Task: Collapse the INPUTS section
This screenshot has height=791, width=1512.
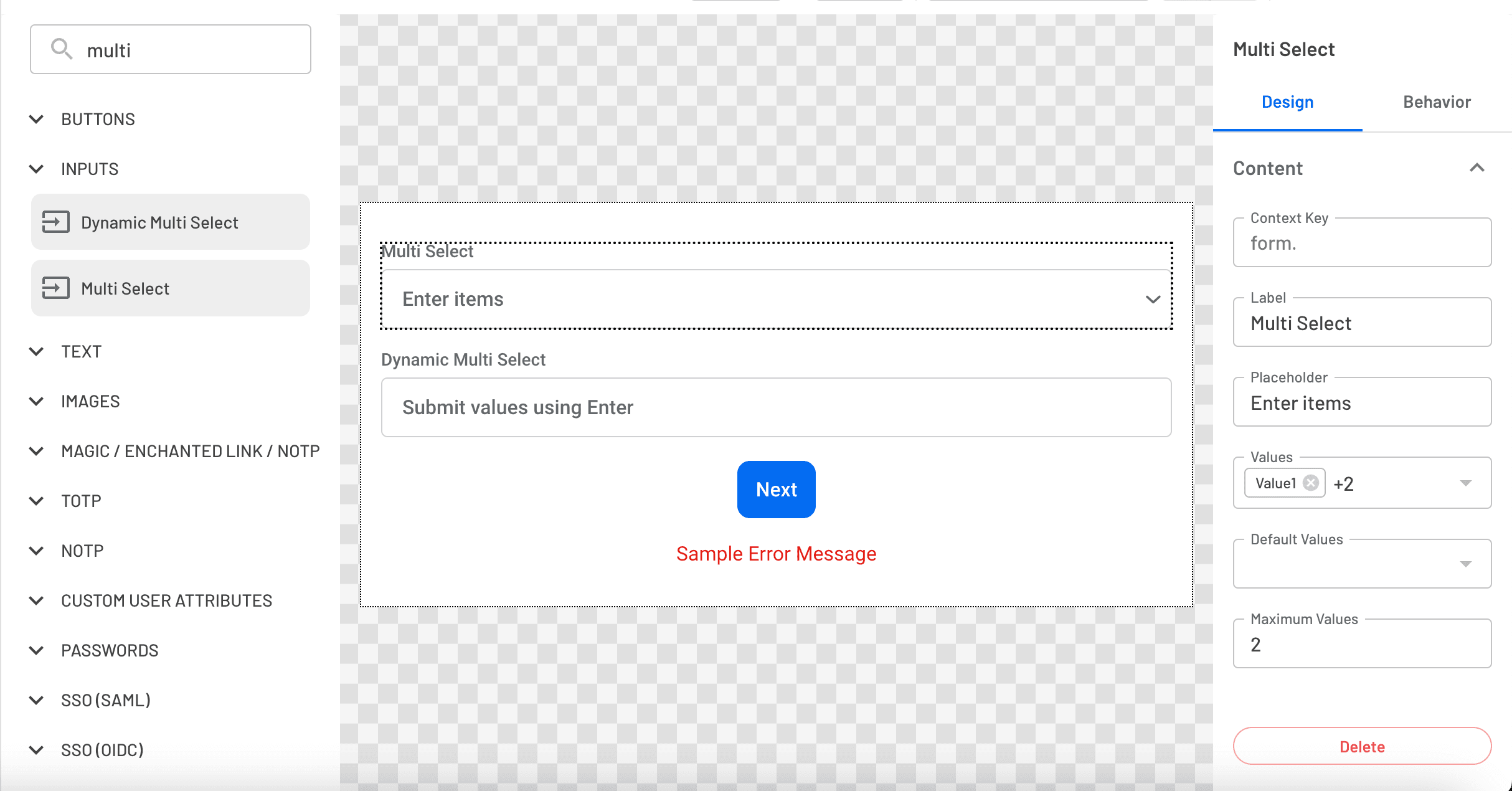Action: pos(35,169)
